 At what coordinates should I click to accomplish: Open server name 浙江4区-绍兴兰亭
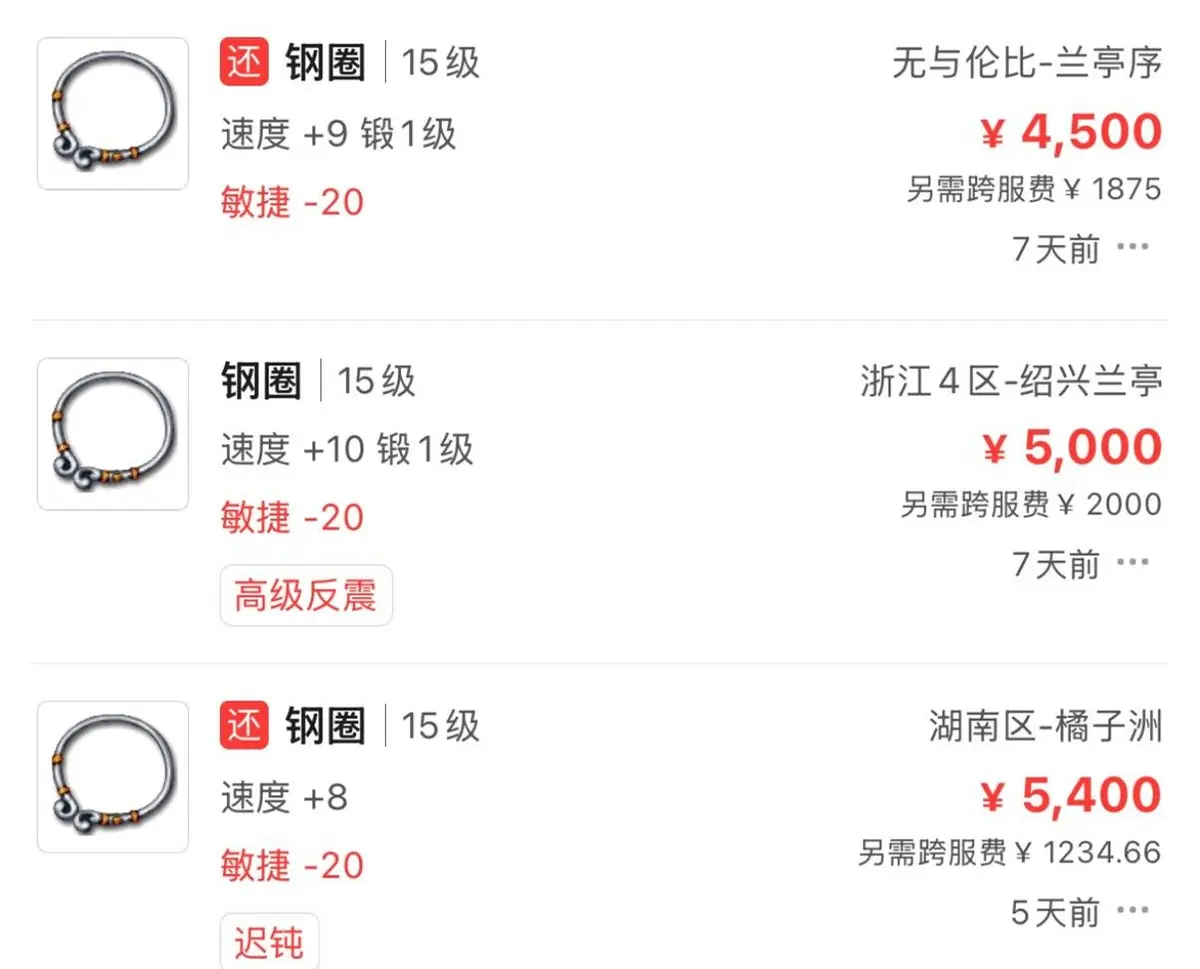[x=1012, y=381]
